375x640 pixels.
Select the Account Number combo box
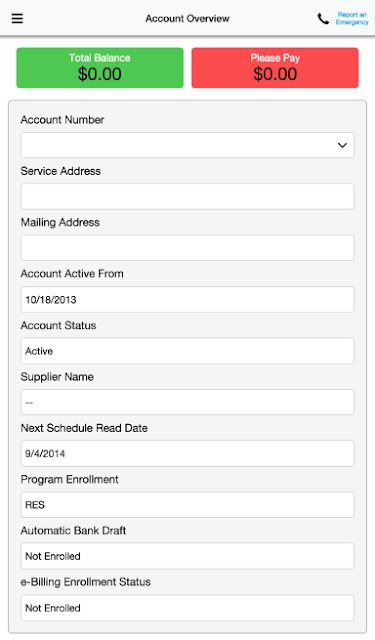pyautogui.click(x=187, y=145)
